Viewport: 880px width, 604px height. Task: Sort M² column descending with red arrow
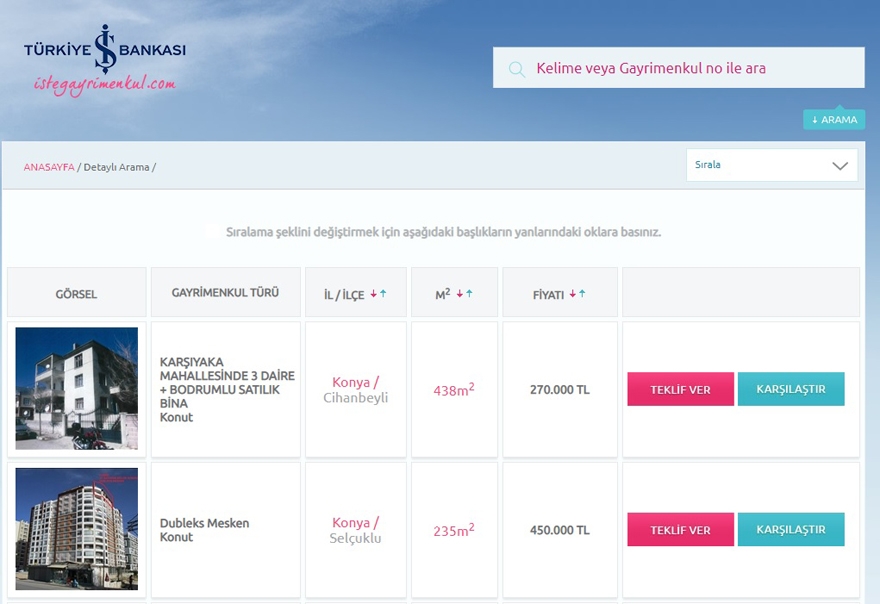point(459,294)
